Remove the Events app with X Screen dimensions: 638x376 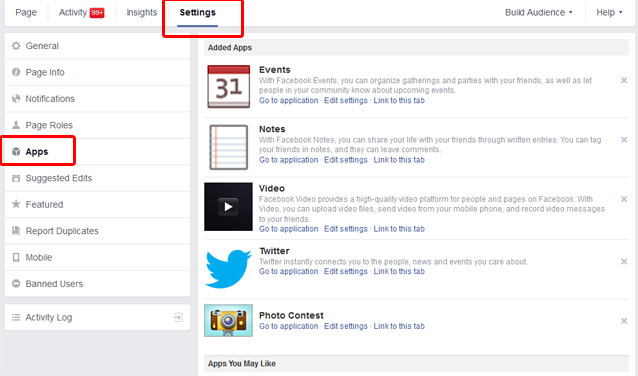click(624, 81)
